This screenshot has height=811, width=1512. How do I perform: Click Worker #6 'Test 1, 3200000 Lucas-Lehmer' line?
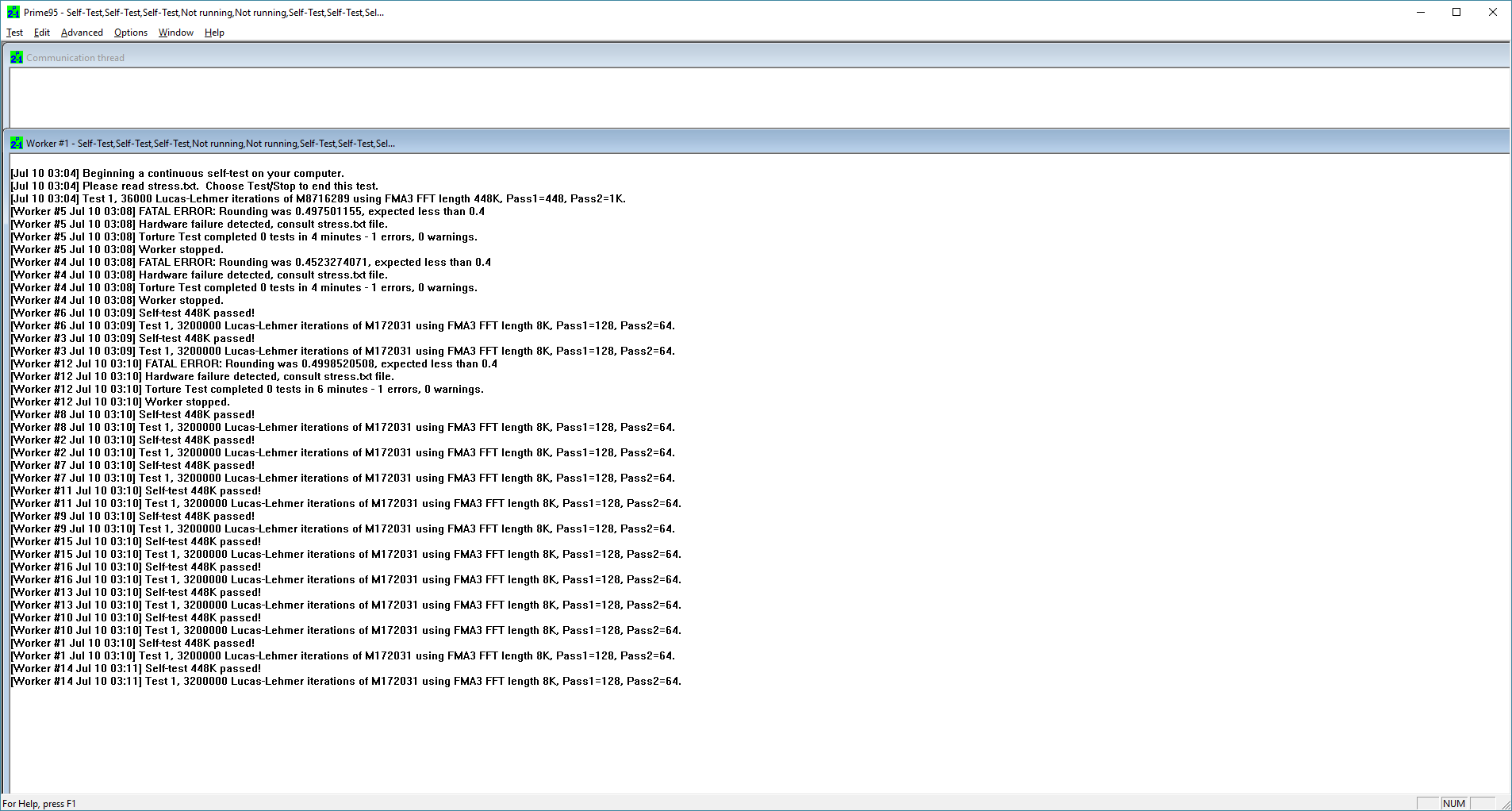point(343,325)
